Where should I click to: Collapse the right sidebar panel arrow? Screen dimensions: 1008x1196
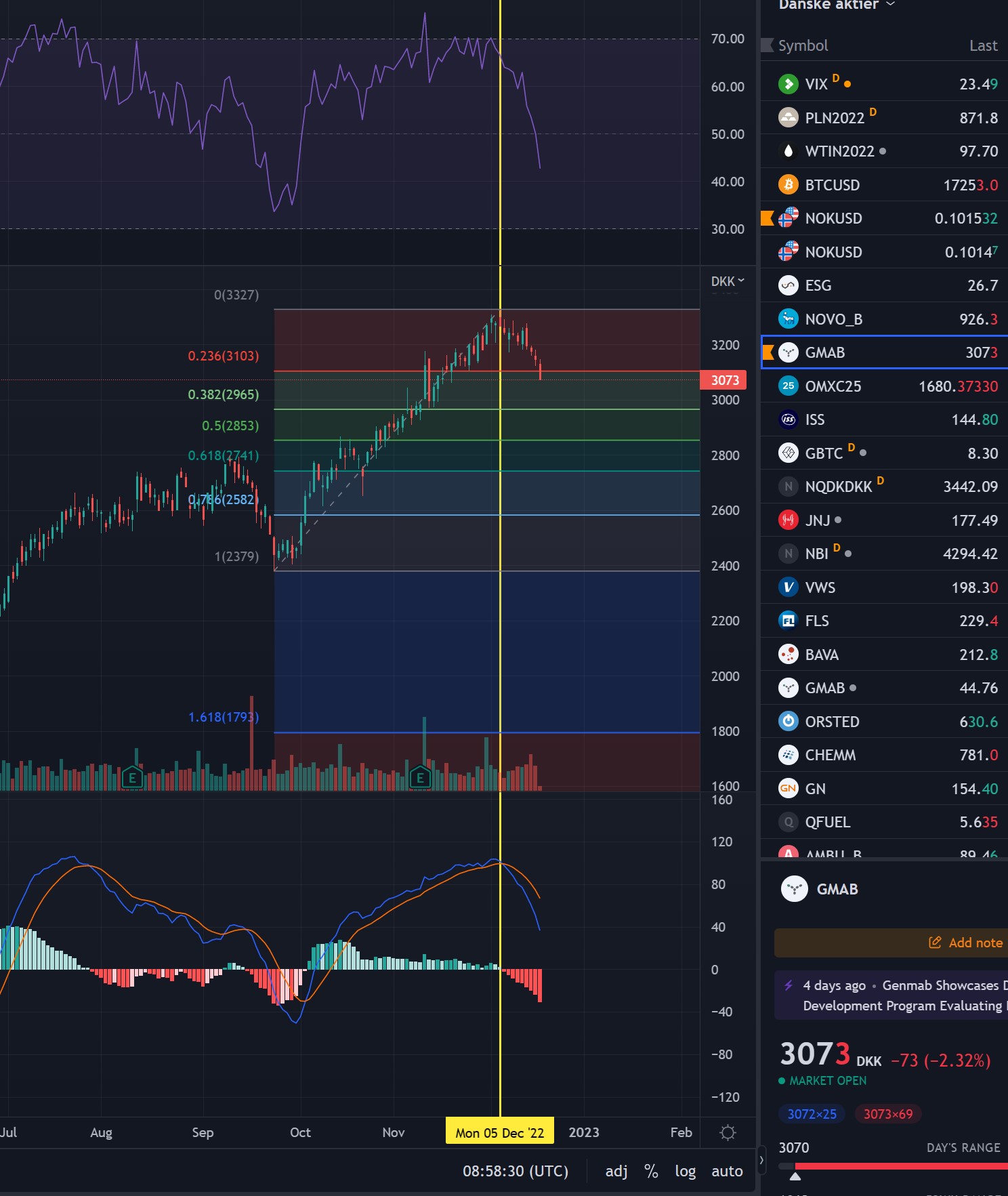pyautogui.click(x=761, y=1160)
